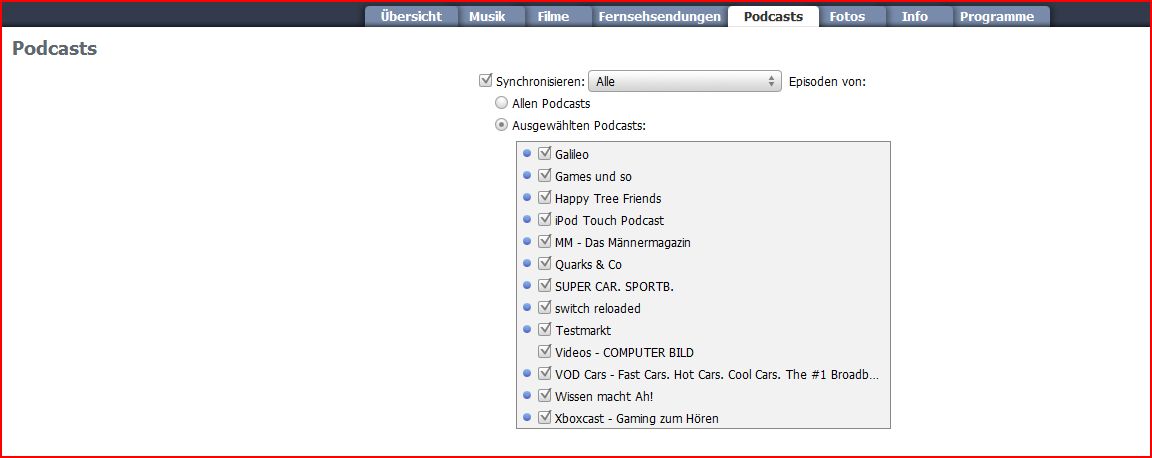The height and width of the screenshot is (458, 1152).
Task: Click the blue dot beside SUPER CAR. SPORTB.
Action: [527, 285]
